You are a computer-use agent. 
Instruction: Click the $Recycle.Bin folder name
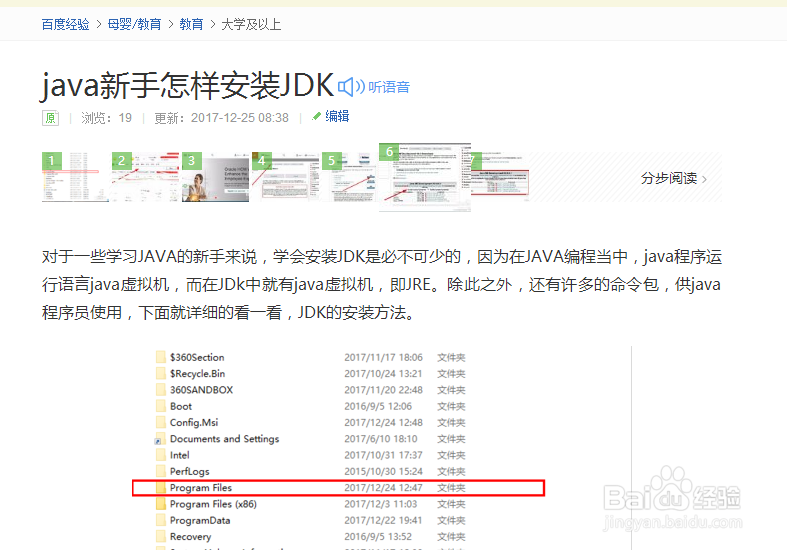click(197, 373)
